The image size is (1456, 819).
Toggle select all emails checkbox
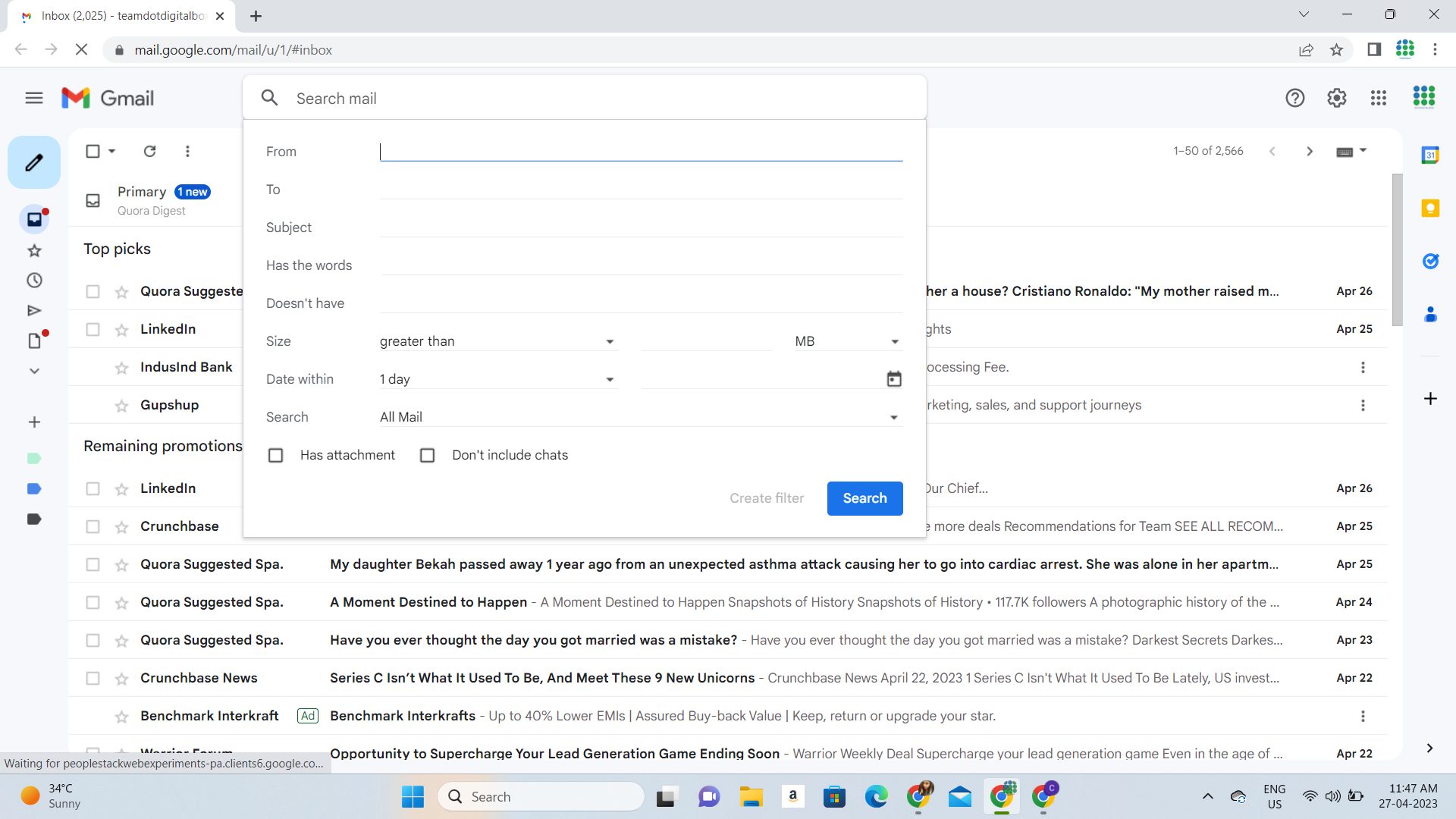click(91, 151)
